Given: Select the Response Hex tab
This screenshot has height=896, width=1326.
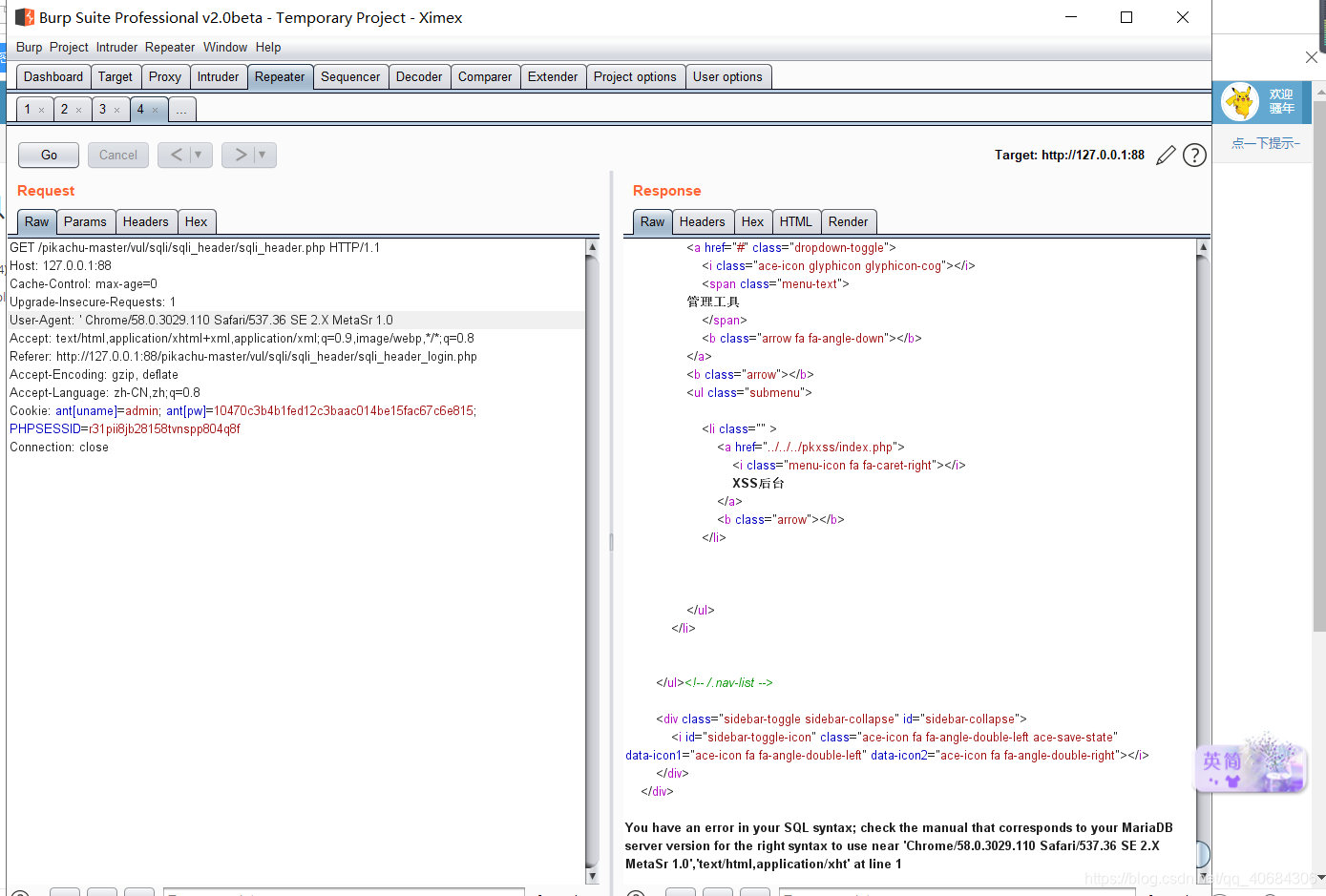Looking at the screenshot, I should click(x=752, y=222).
